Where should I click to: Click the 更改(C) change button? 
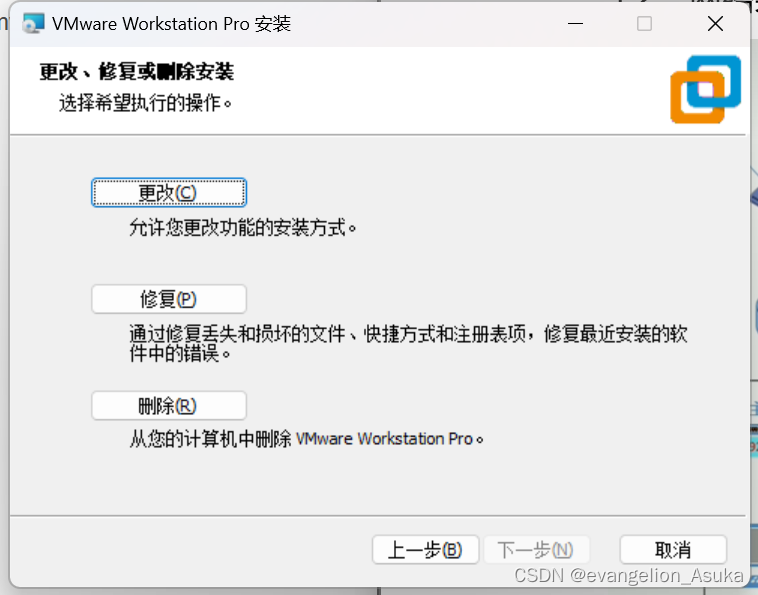coord(169,192)
